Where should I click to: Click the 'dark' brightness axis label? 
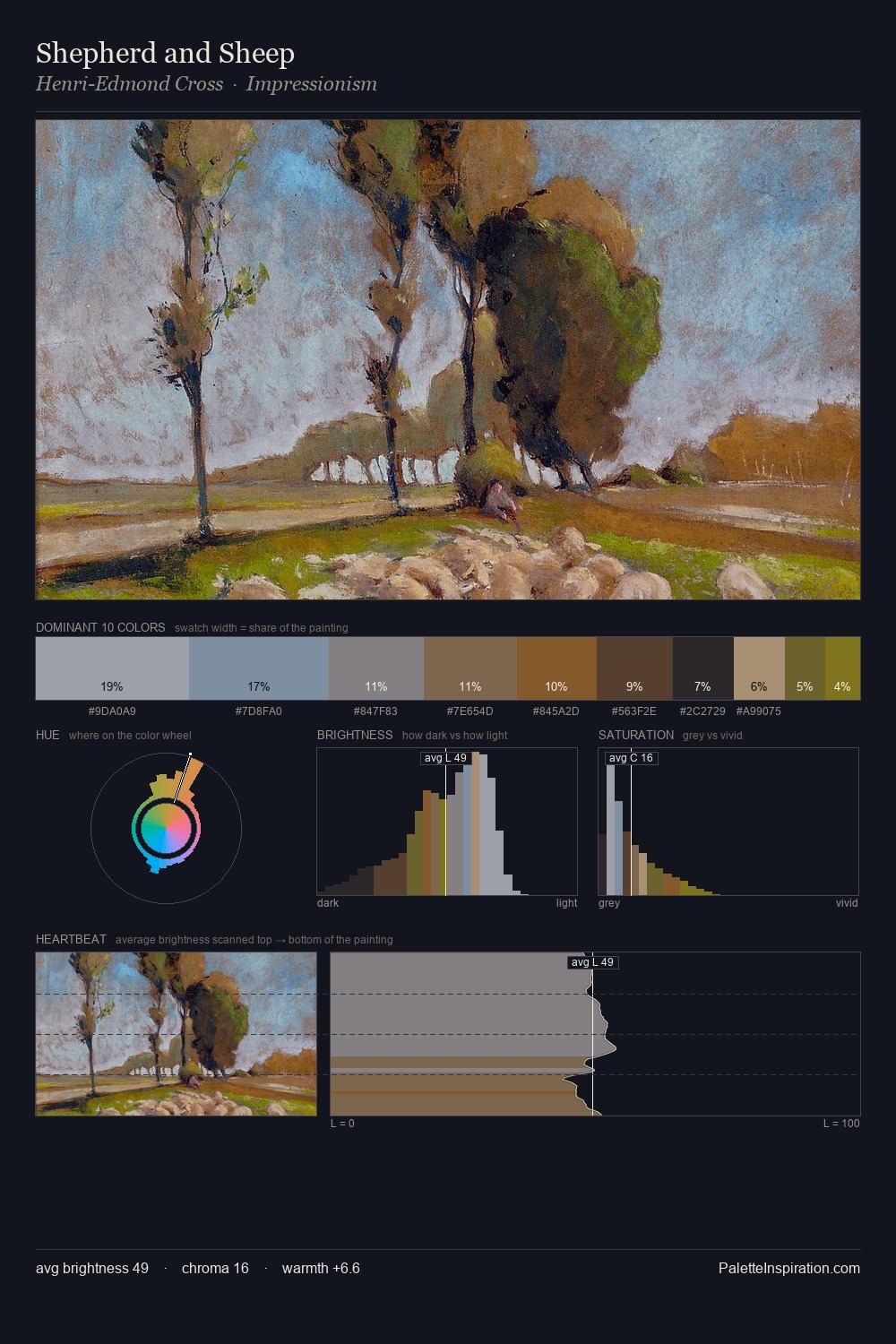coord(328,903)
